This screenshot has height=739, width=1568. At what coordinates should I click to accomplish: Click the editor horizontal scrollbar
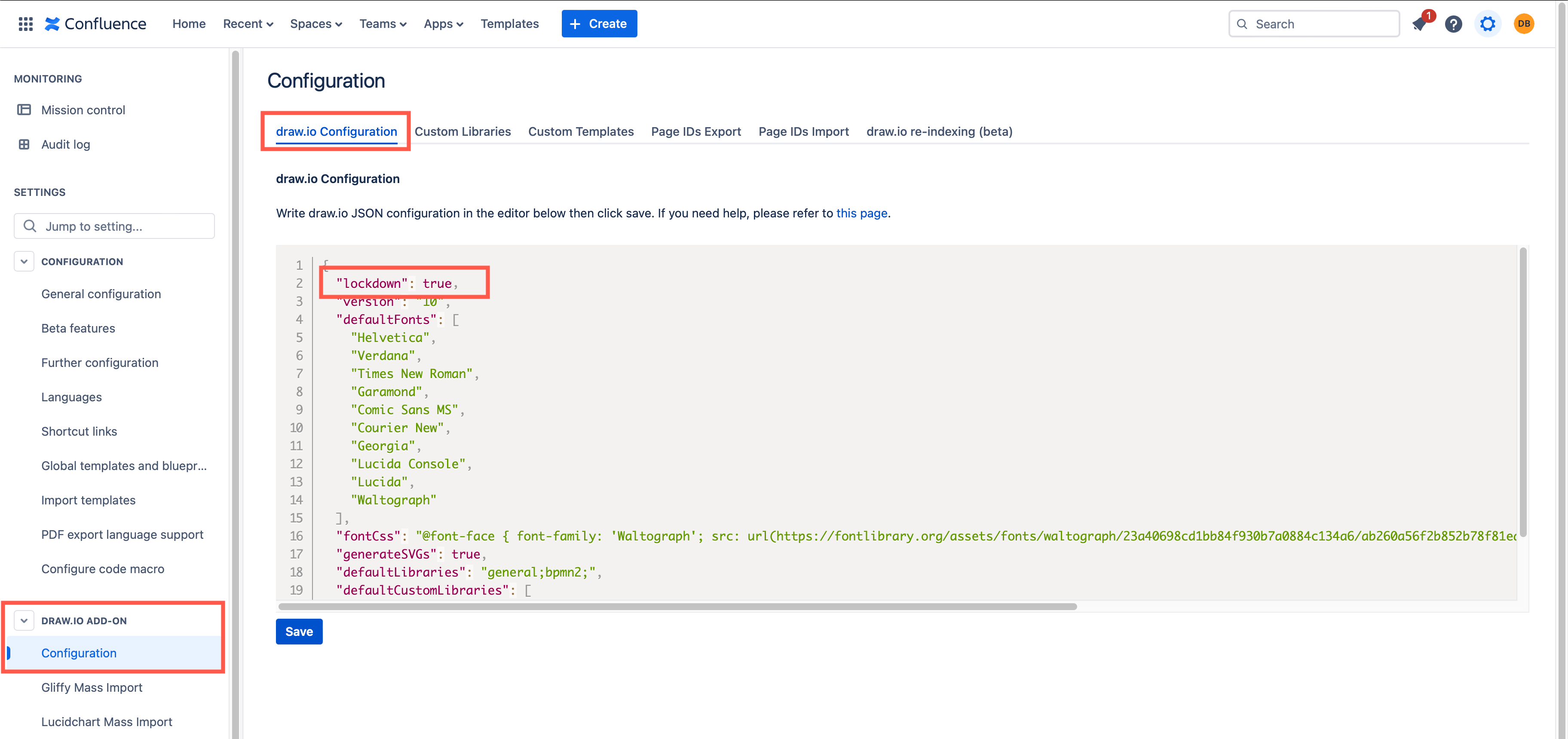tap(677, 606)
